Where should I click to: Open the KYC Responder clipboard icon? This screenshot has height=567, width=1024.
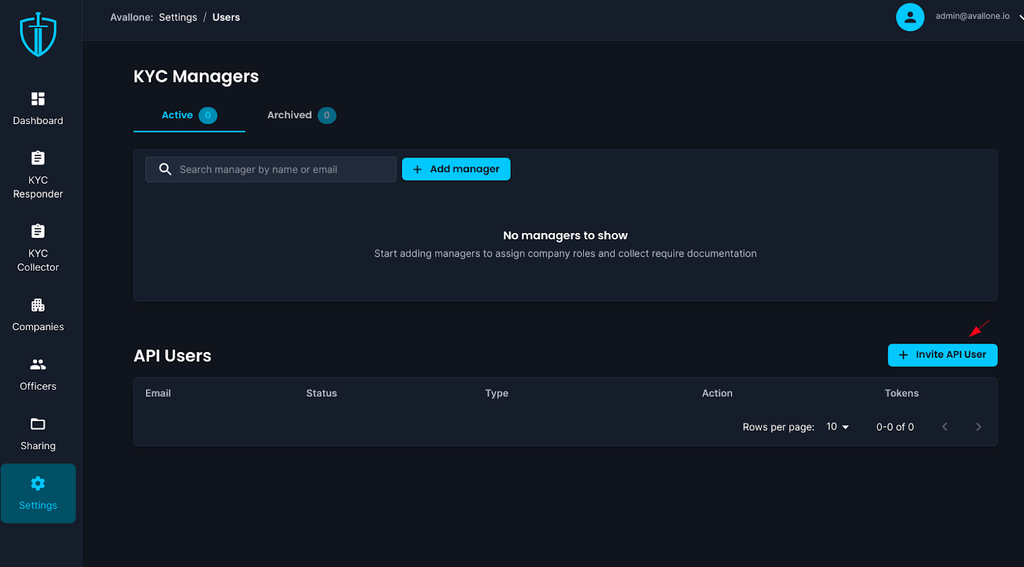pyautogui.click(x=38, y=158)
